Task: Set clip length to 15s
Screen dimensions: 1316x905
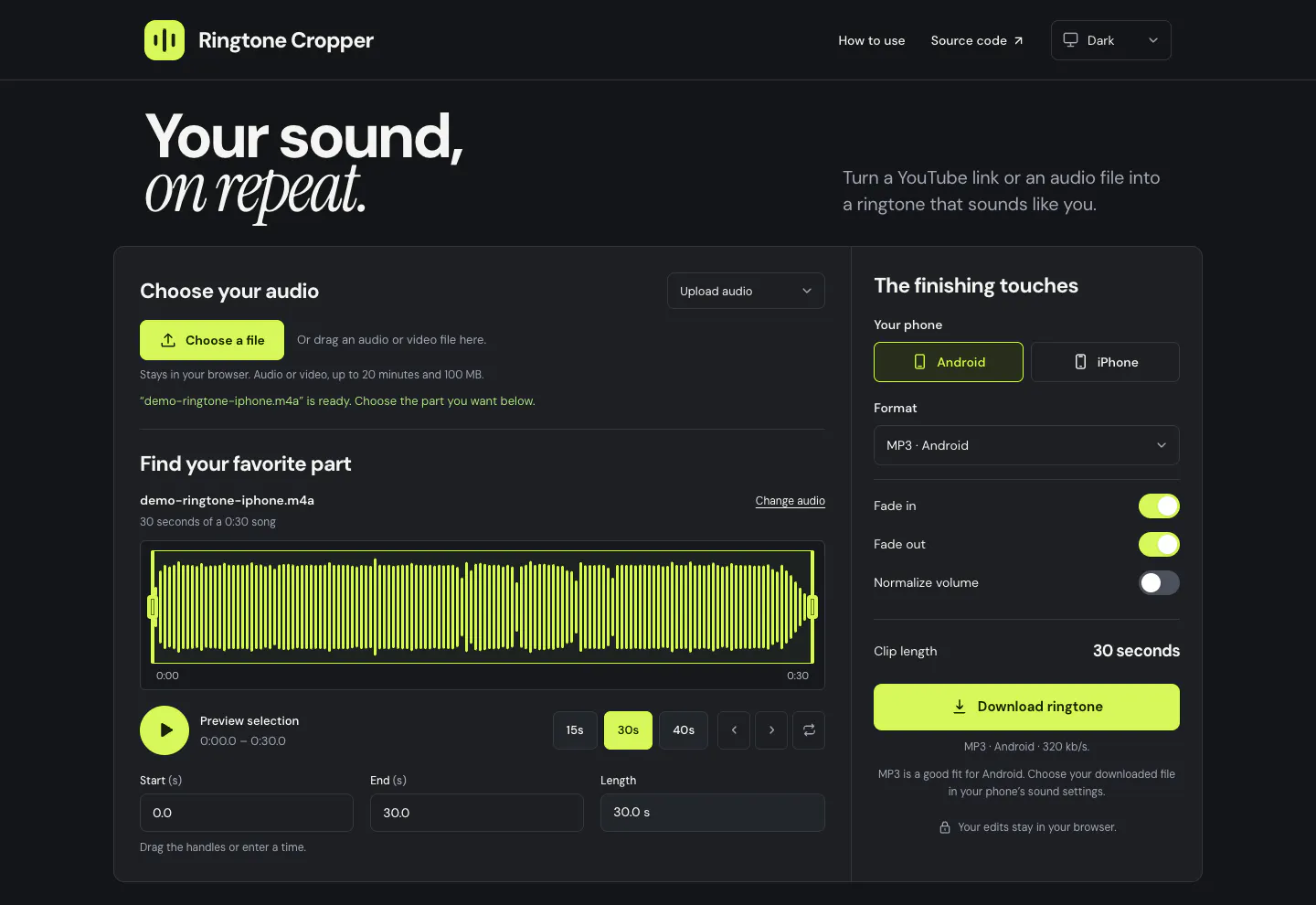Action: 575,730
